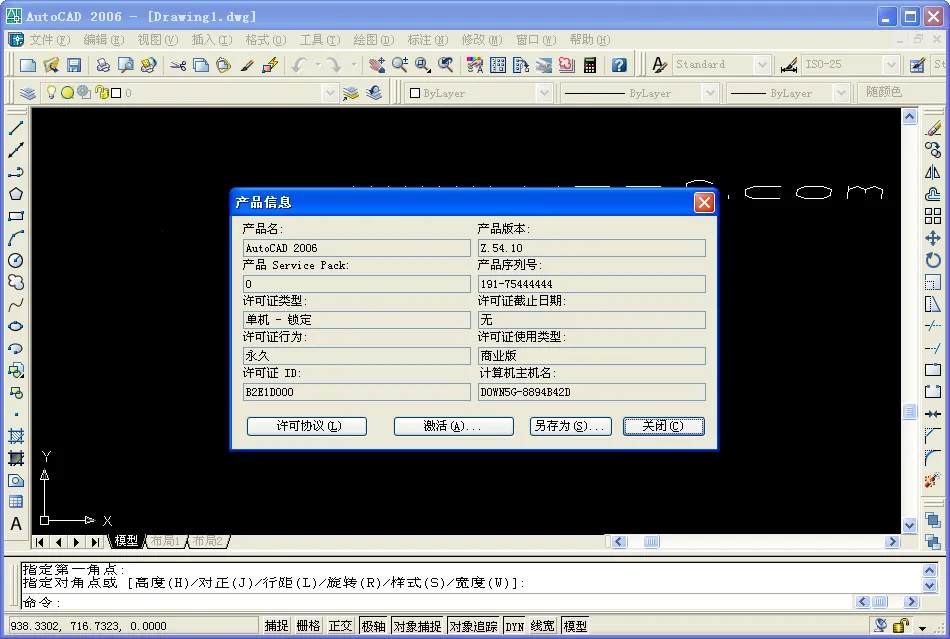Toggle 正交 ortho mode in status bar
950x639 pixels.
pyautogui.click(x=340, y=625)
